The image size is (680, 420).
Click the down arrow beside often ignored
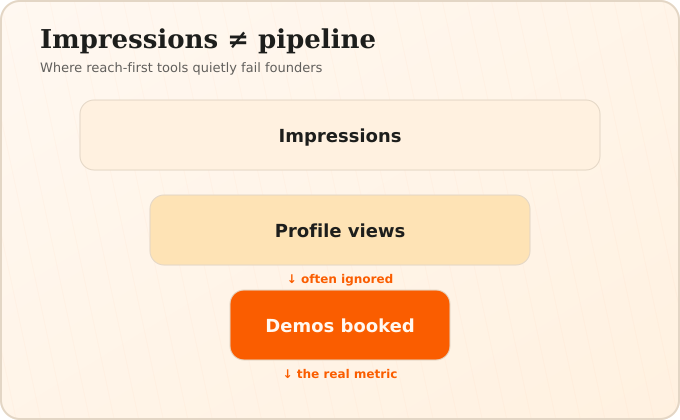292,279
